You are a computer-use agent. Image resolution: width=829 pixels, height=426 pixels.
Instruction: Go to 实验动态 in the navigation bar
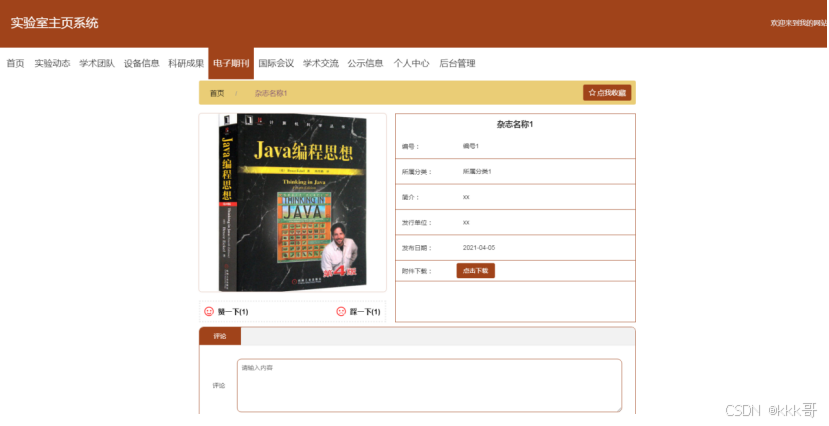point(52,63)
